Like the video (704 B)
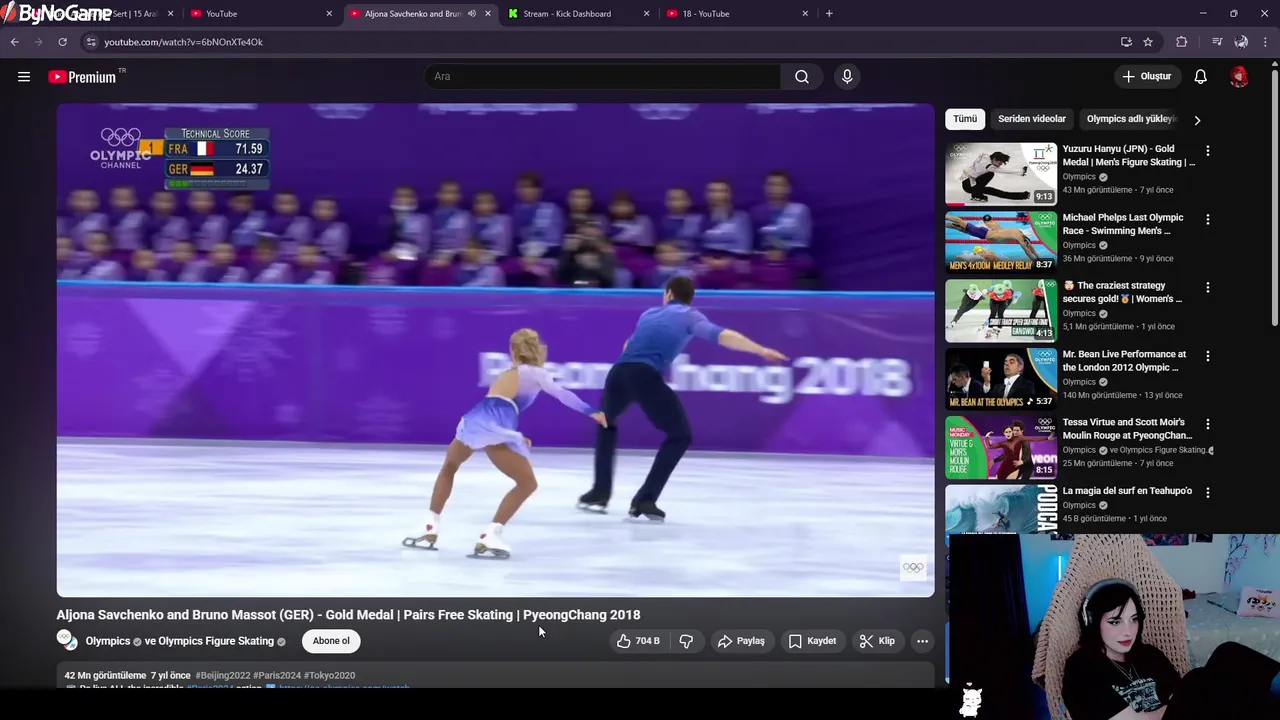 (638, 641)
